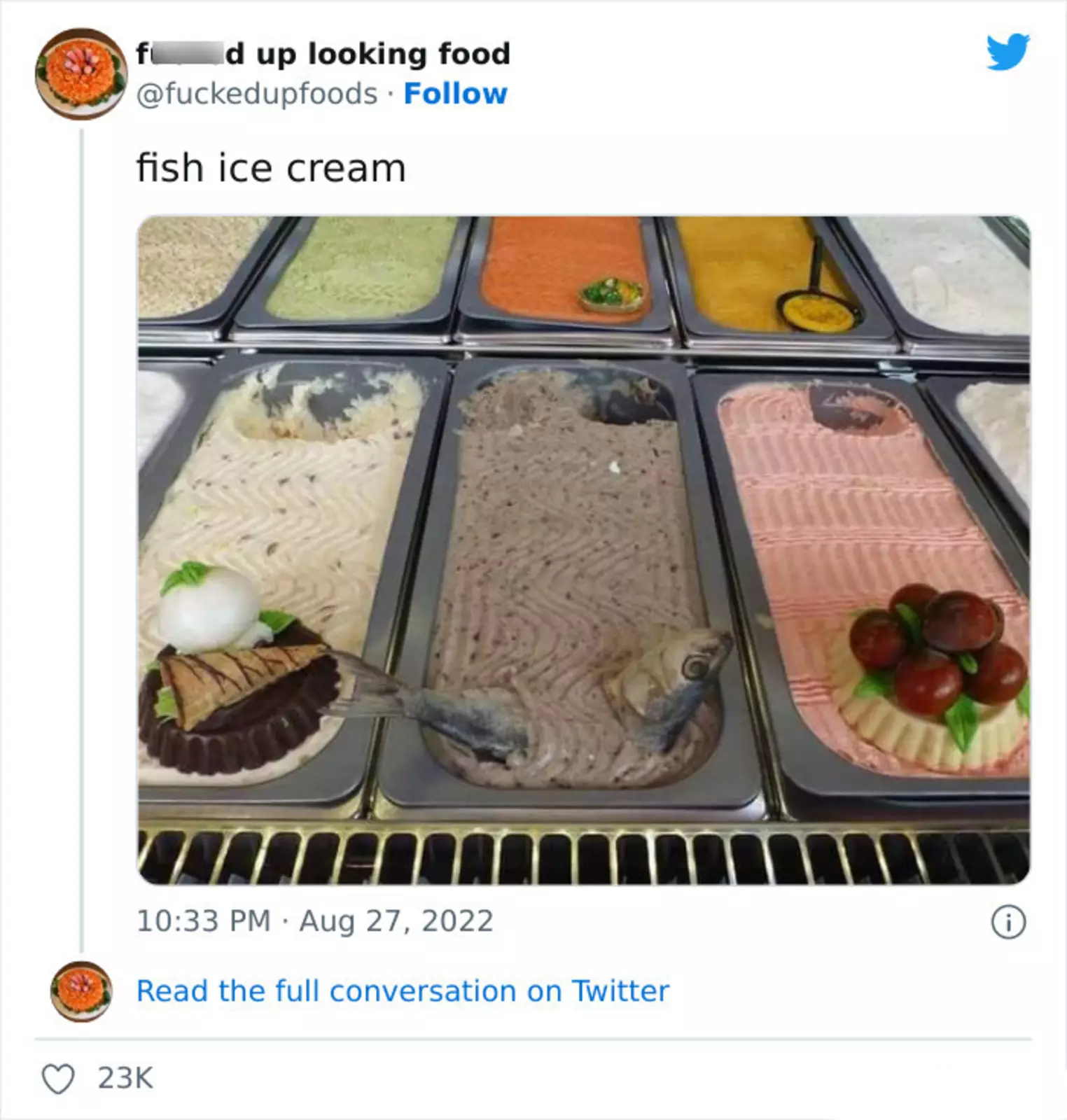1067x1120 pixels.
Task: Open the tweet info icon
Action: point(1008,922)
